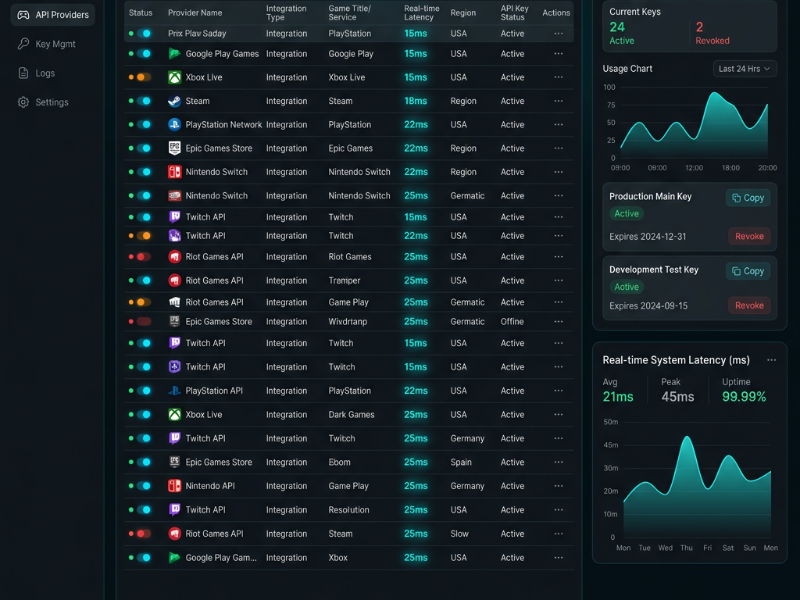The height and width of the screenshot is (600, 800).
Task: Click the PlayStation API provider icon
Action: [174, 391]
